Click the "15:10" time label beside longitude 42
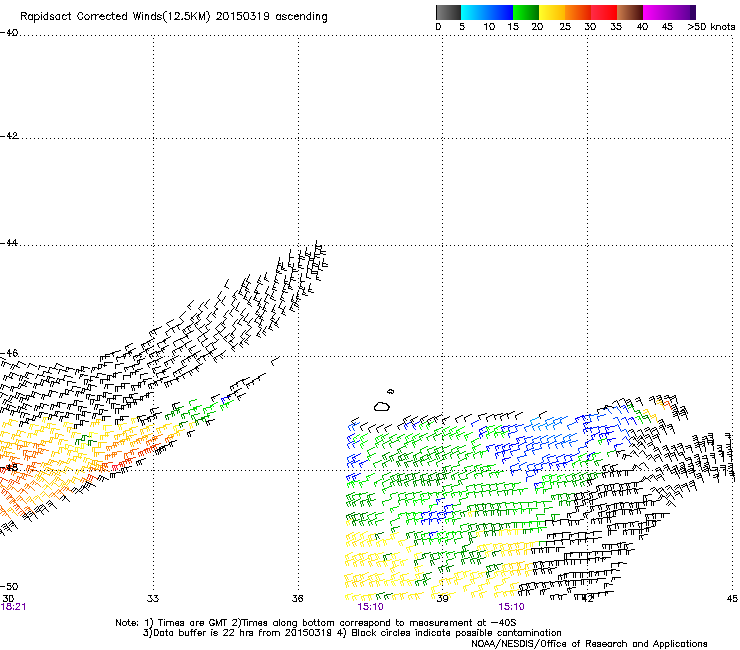740x650 pixels. click(x=511, y=607)
